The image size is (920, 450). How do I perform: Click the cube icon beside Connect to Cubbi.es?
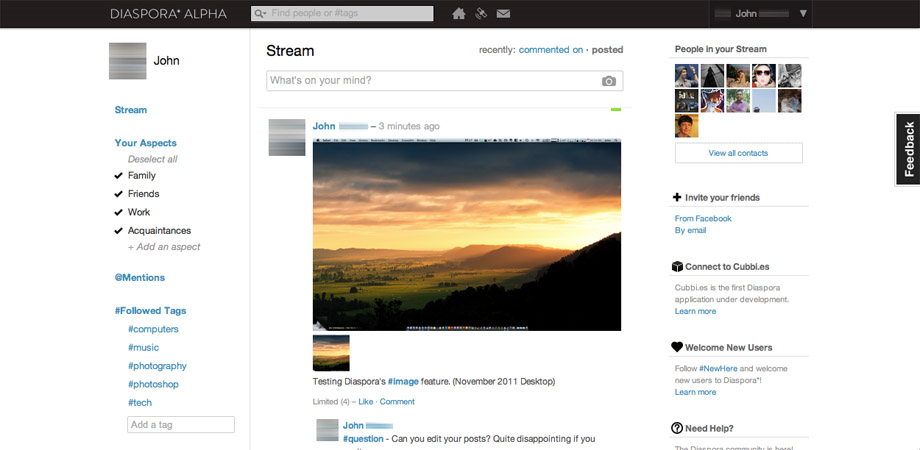pyautogui.click(x=677, y=266)
